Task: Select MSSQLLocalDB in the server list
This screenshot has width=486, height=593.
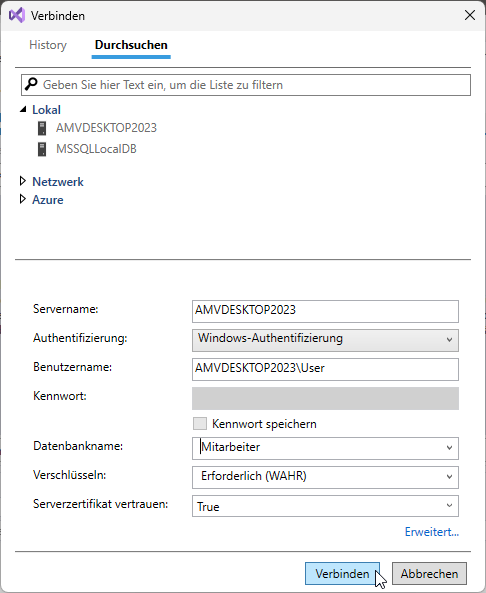Action: [x=96, y=149]
